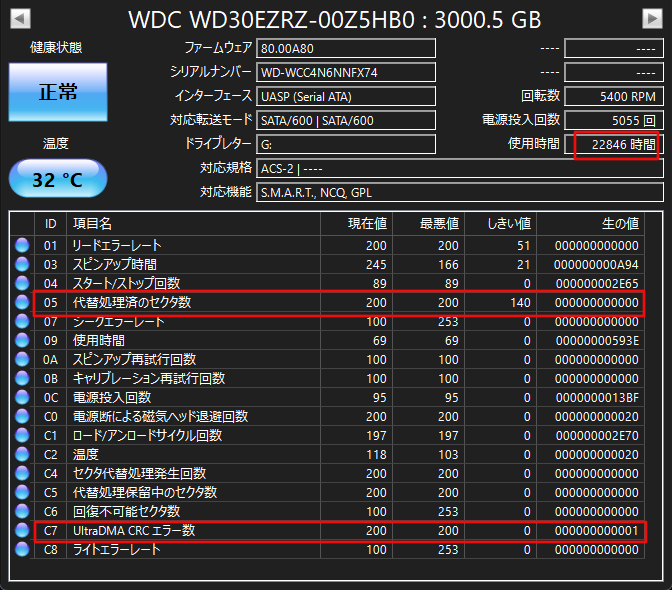Select the 電源断による磁気ヘッド退避回数 attribute name
The height and width of the screenshot is (590, 672).
tap(161, 416)
